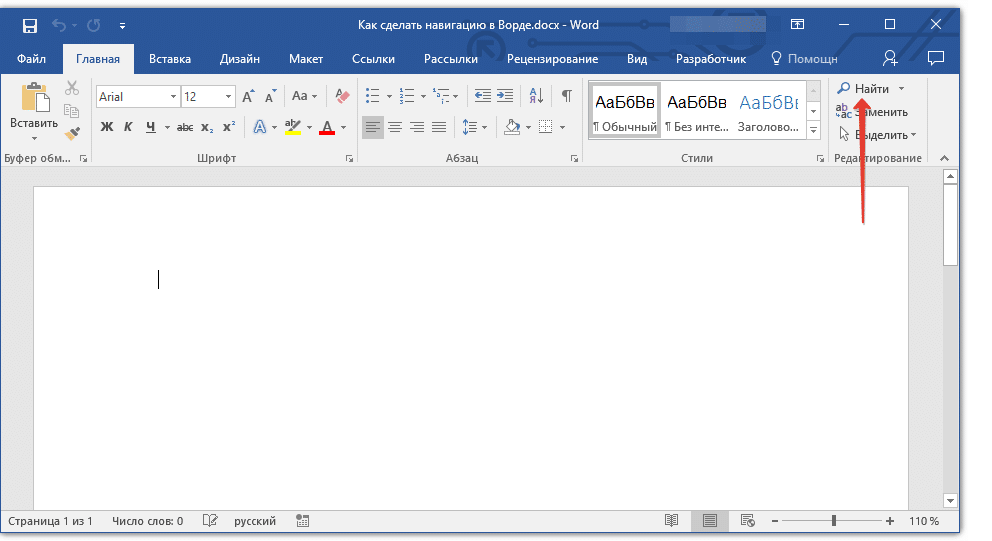Click the Save icon in title bar
Image resolution: width=992 pixels, height=541 pixels.
click(x=30, y=24)
